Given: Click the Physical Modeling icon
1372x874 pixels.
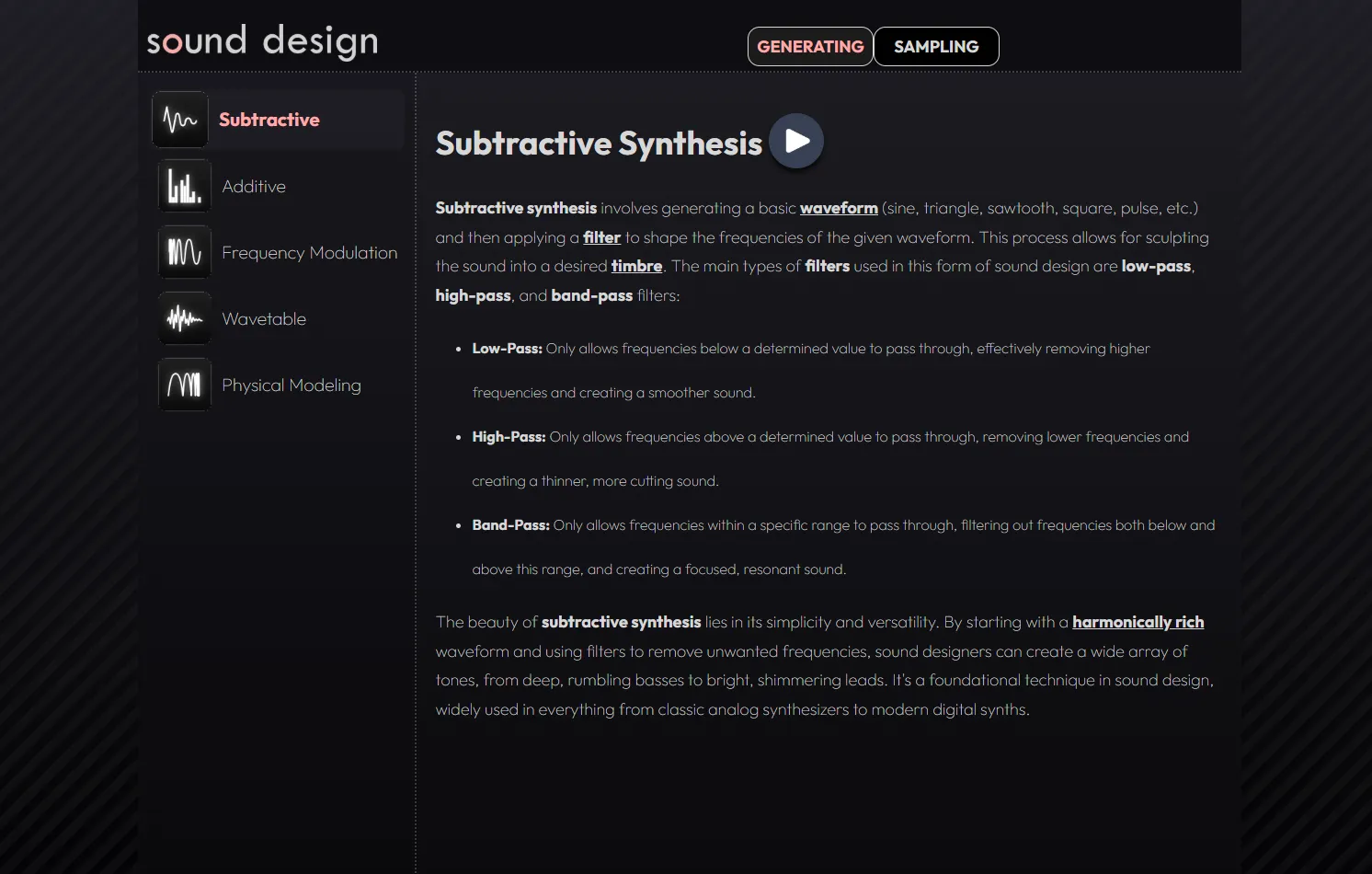Looking at the screenshot, I should (x=184, y=385).
